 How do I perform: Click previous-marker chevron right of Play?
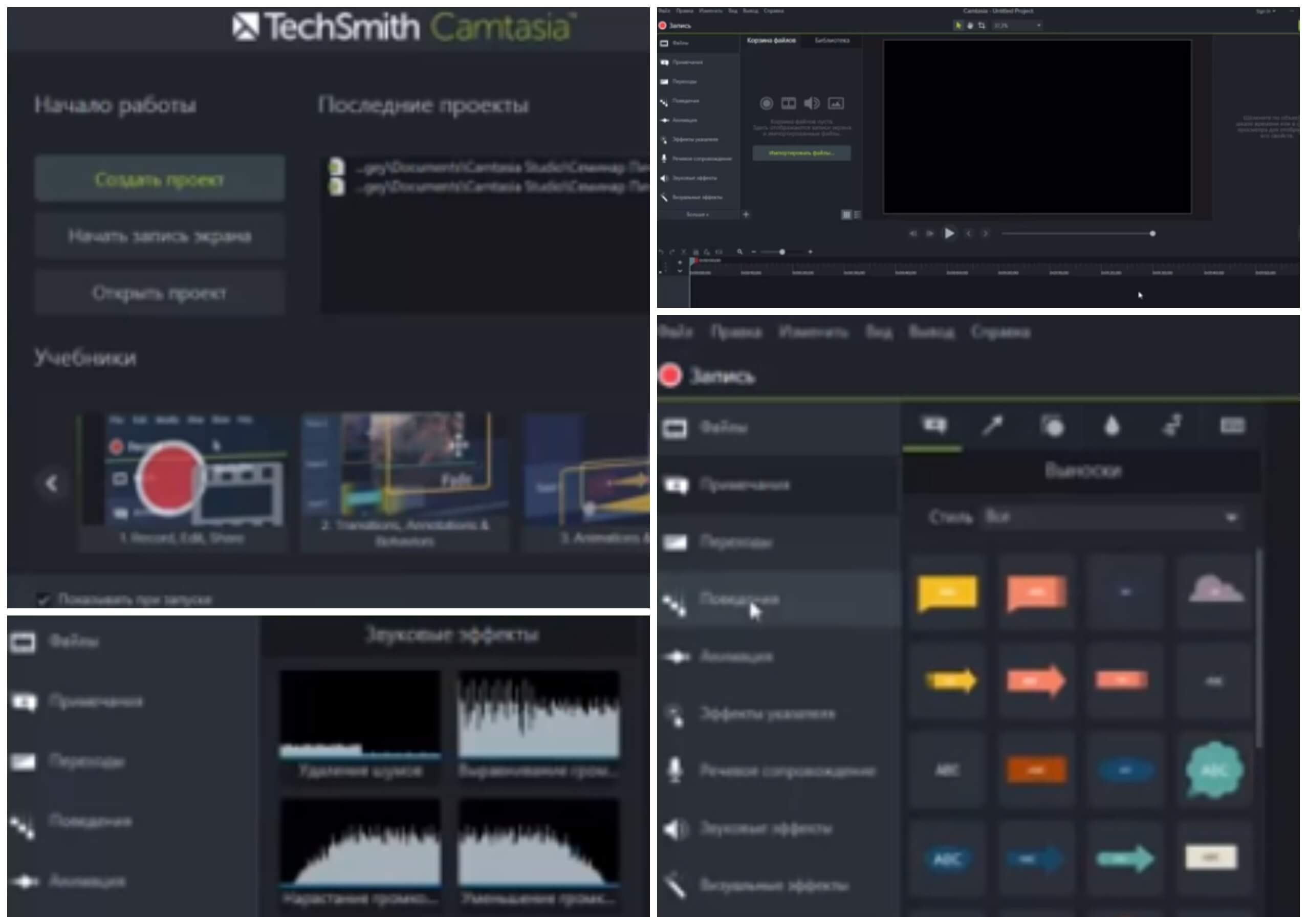point(968,233)
